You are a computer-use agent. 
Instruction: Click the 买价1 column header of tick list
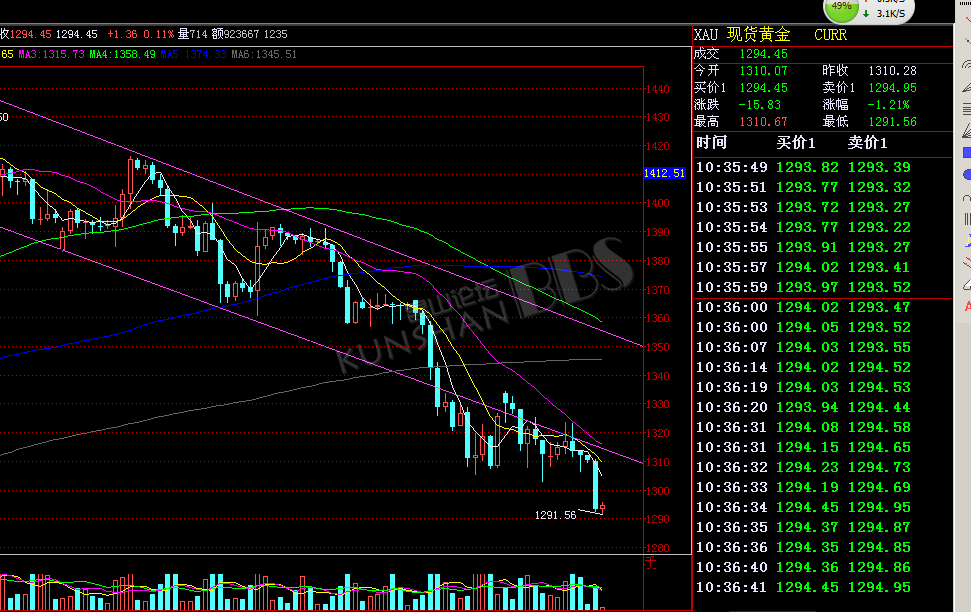796,143
